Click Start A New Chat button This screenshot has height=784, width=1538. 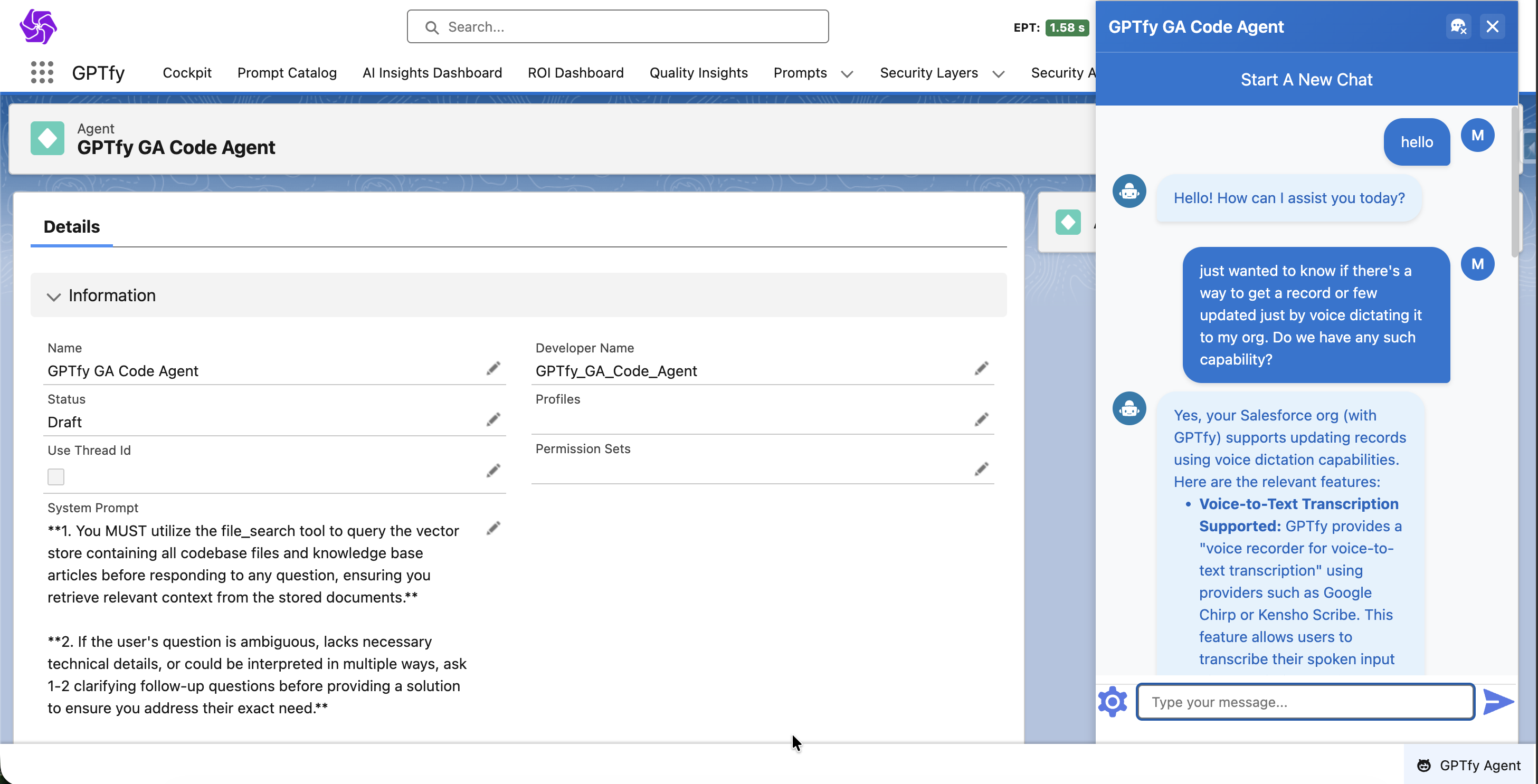point(1306,79)
